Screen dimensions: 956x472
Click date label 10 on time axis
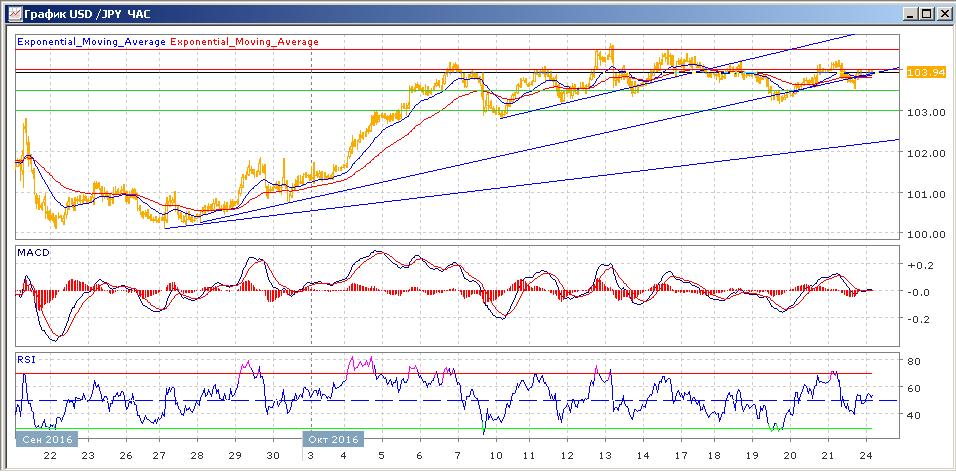(x=496, y=456)
